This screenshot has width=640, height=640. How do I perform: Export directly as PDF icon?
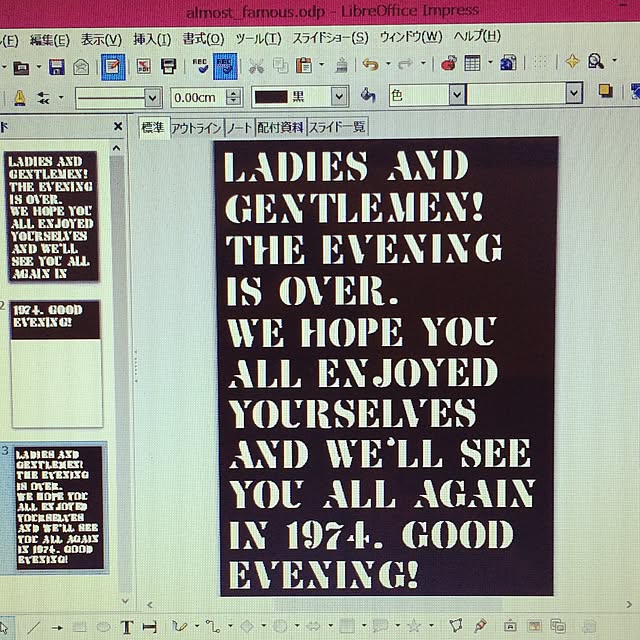pos(144,66)
